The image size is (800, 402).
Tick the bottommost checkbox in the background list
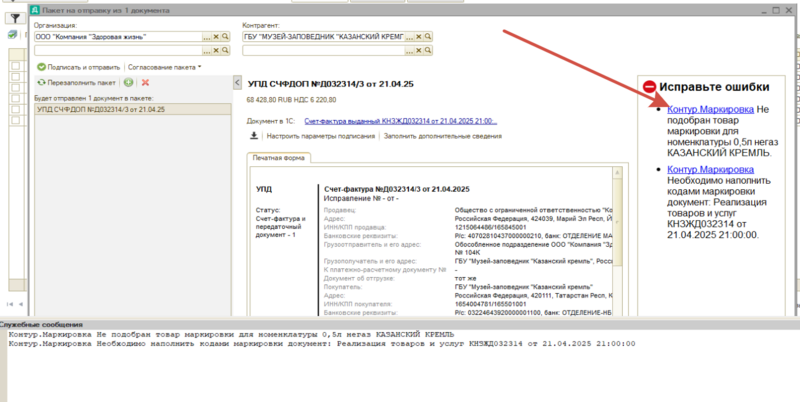coord(16,120)
